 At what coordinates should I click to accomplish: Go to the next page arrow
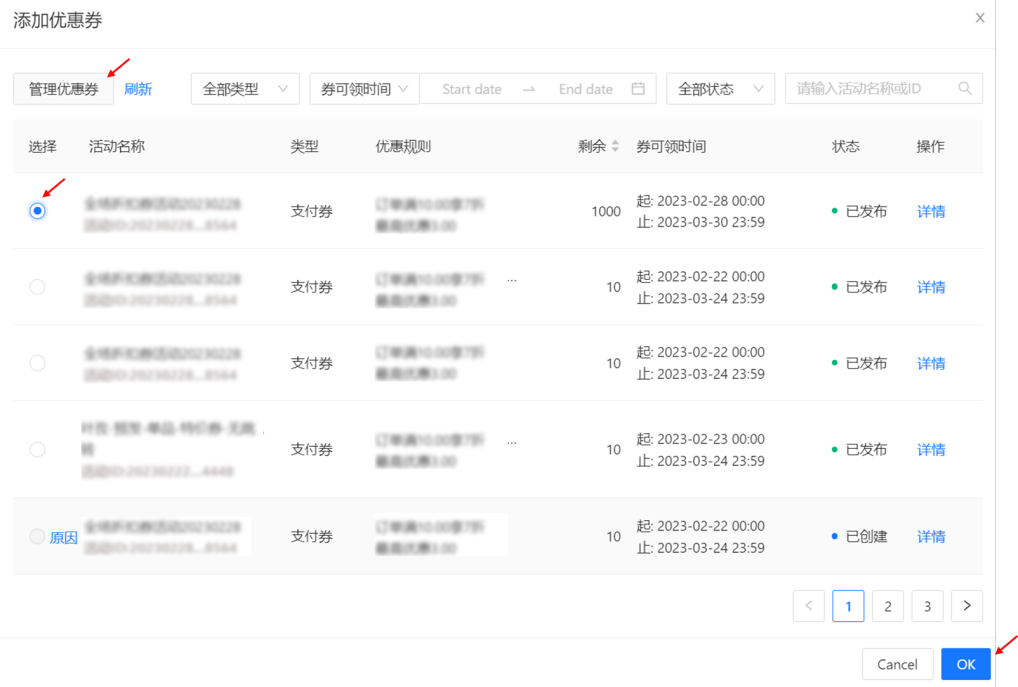point(967,606)
